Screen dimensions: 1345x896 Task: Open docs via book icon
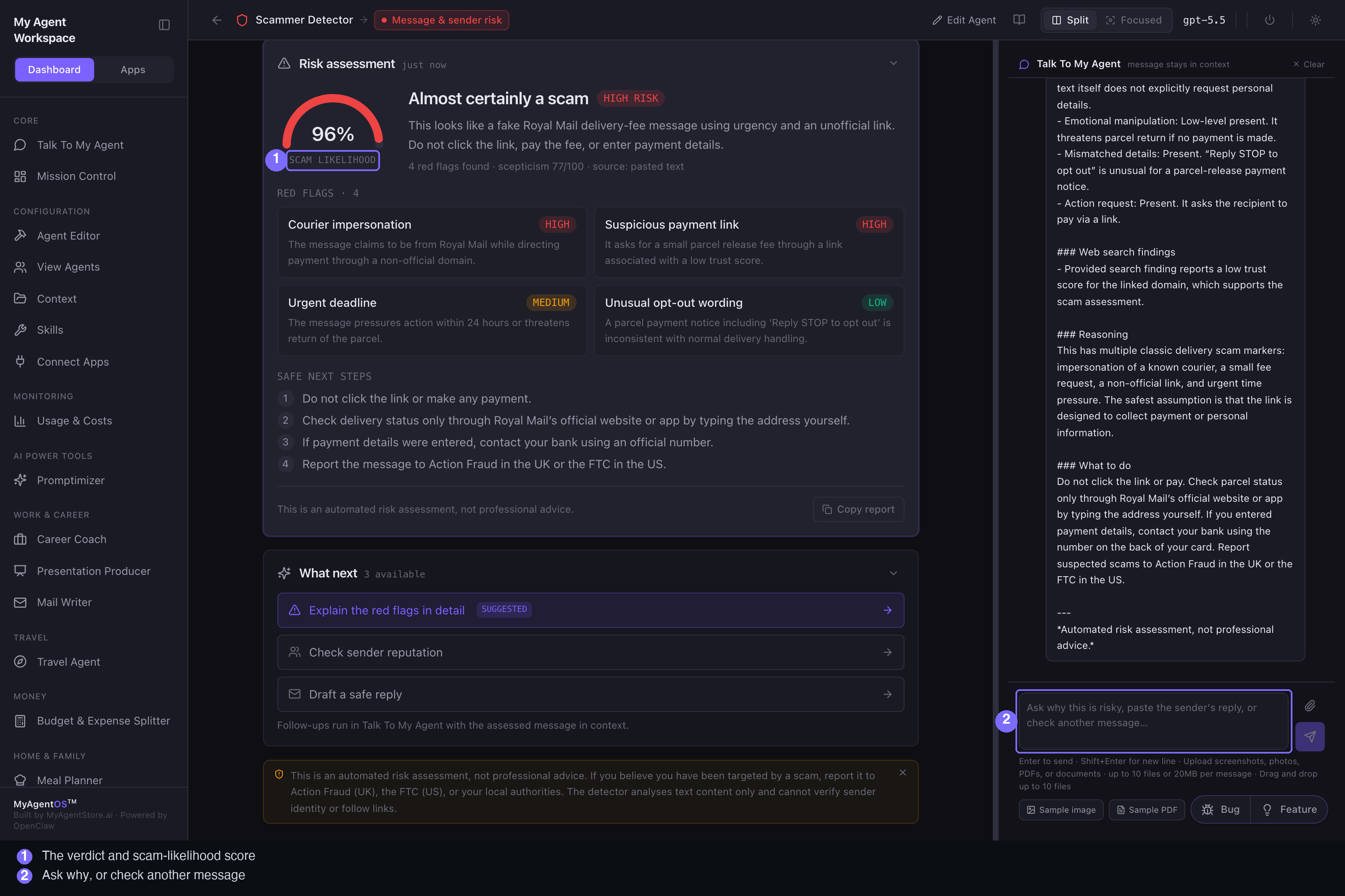(x=1019, y=20)
